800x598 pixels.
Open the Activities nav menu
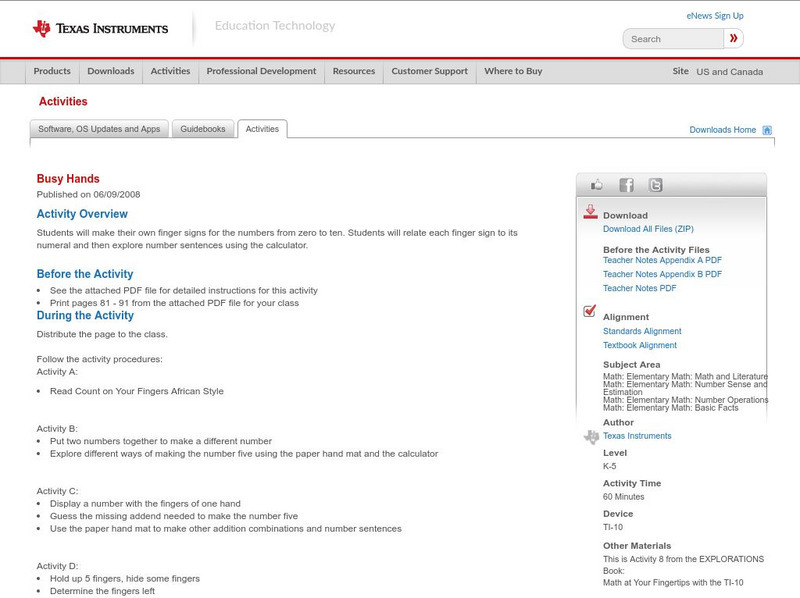pos(170,71)
